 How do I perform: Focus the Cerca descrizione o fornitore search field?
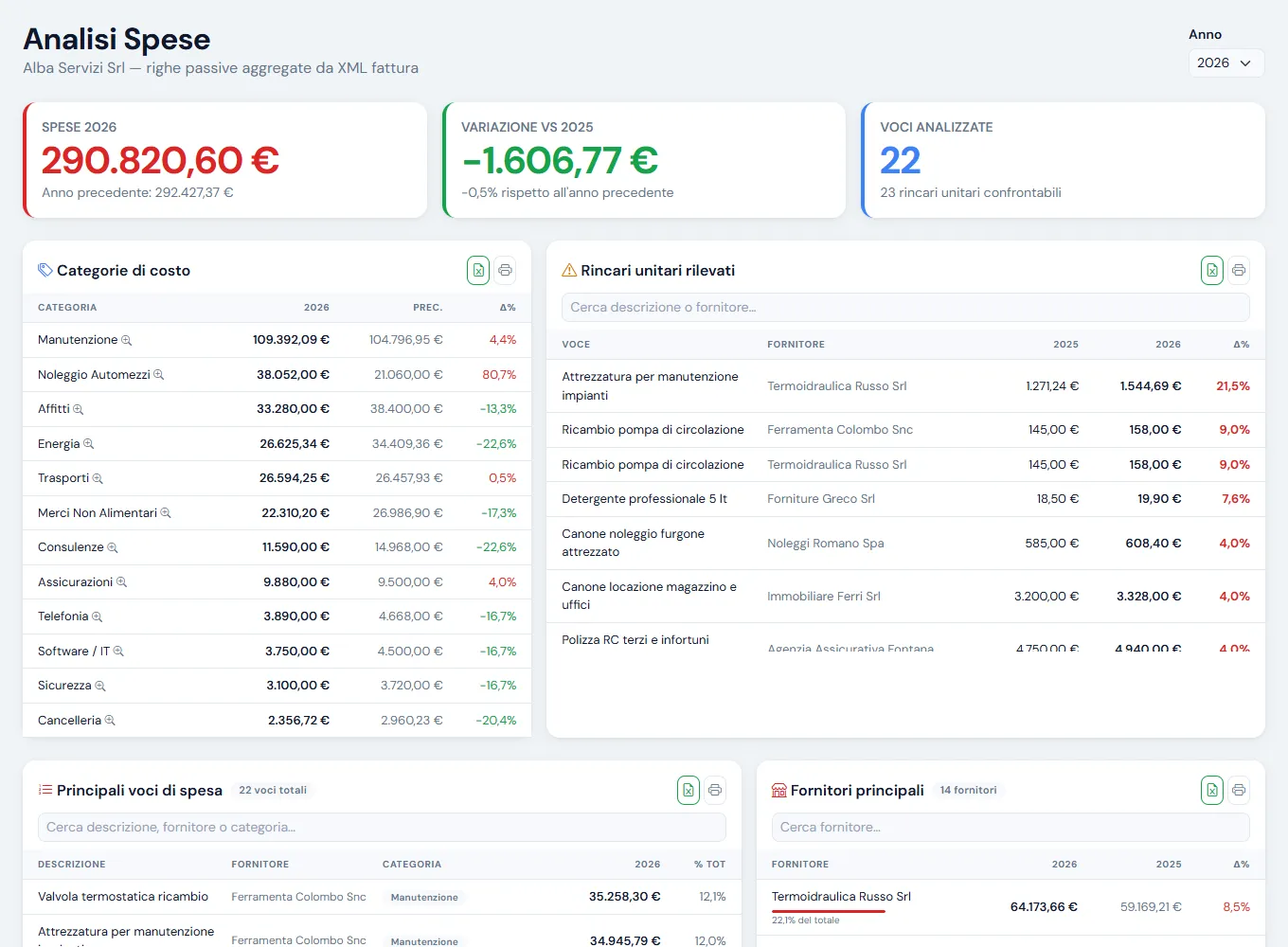[x=905, y=307]
